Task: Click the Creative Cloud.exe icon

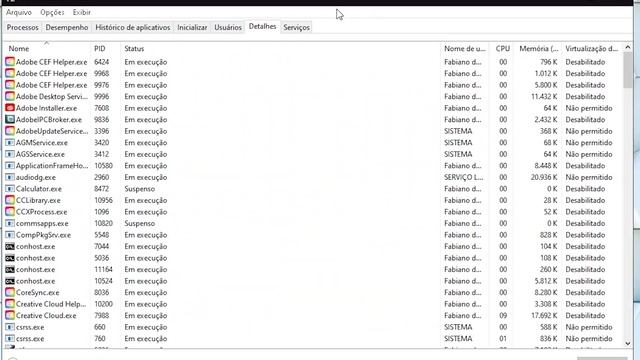Action: click(x=10, y=316)
